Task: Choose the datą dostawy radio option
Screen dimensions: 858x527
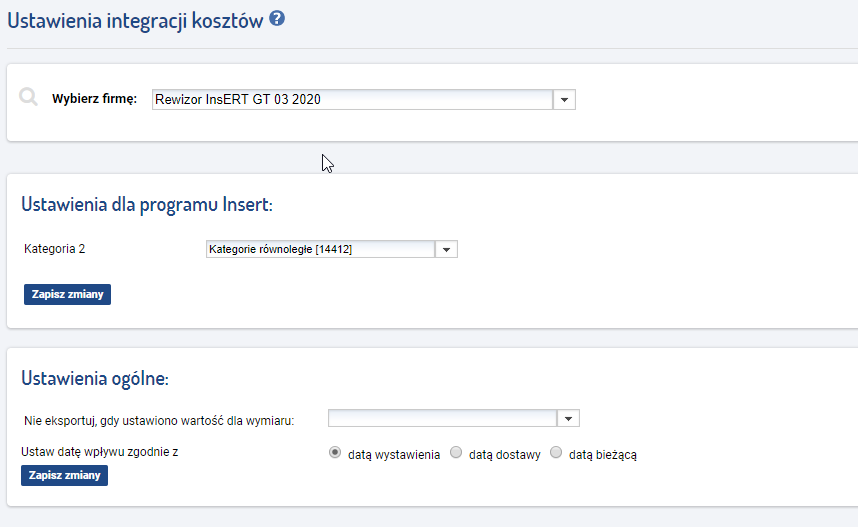Action: [456, 453]
